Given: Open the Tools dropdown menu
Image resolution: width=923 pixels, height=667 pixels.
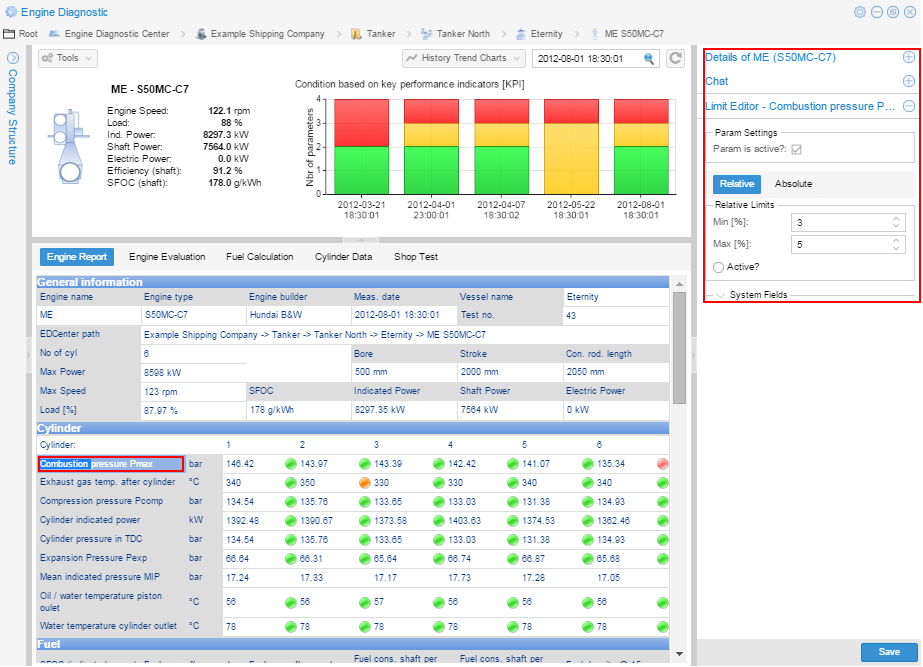Looking at the screenshot, I should tap(67, 58).
